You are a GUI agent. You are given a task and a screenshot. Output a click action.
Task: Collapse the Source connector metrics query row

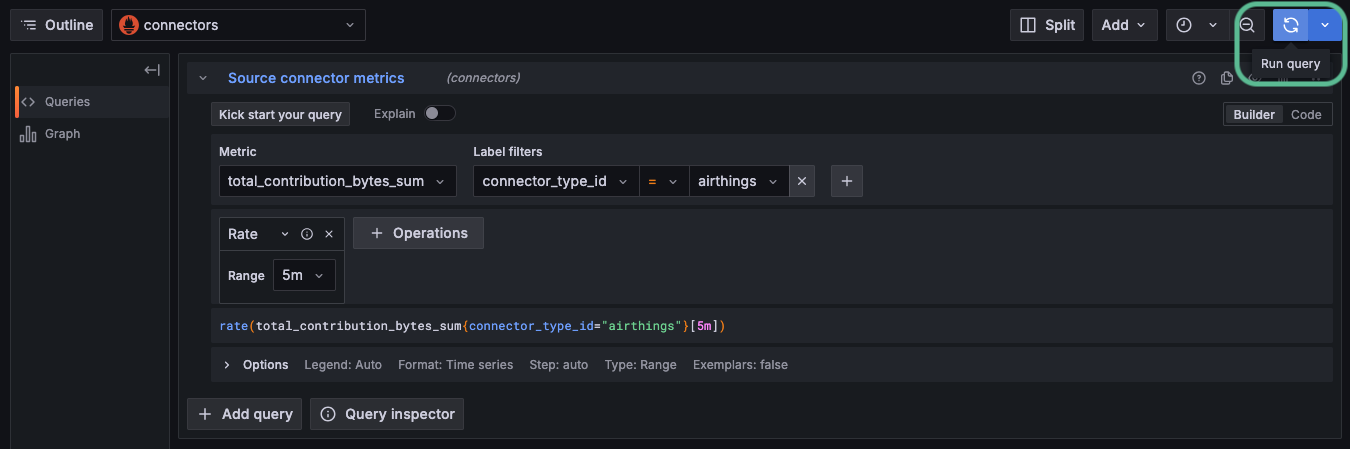[x=203, y=78]
